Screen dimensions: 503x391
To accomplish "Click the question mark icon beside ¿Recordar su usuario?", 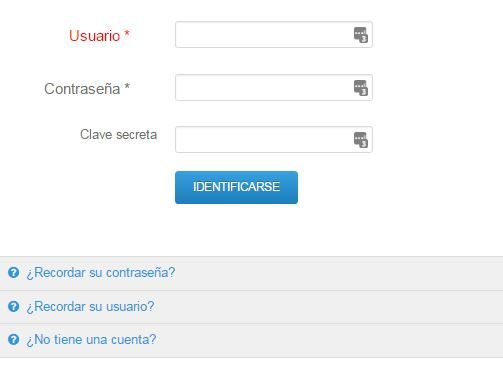I will pyautogui.click(x=14, y=306).
